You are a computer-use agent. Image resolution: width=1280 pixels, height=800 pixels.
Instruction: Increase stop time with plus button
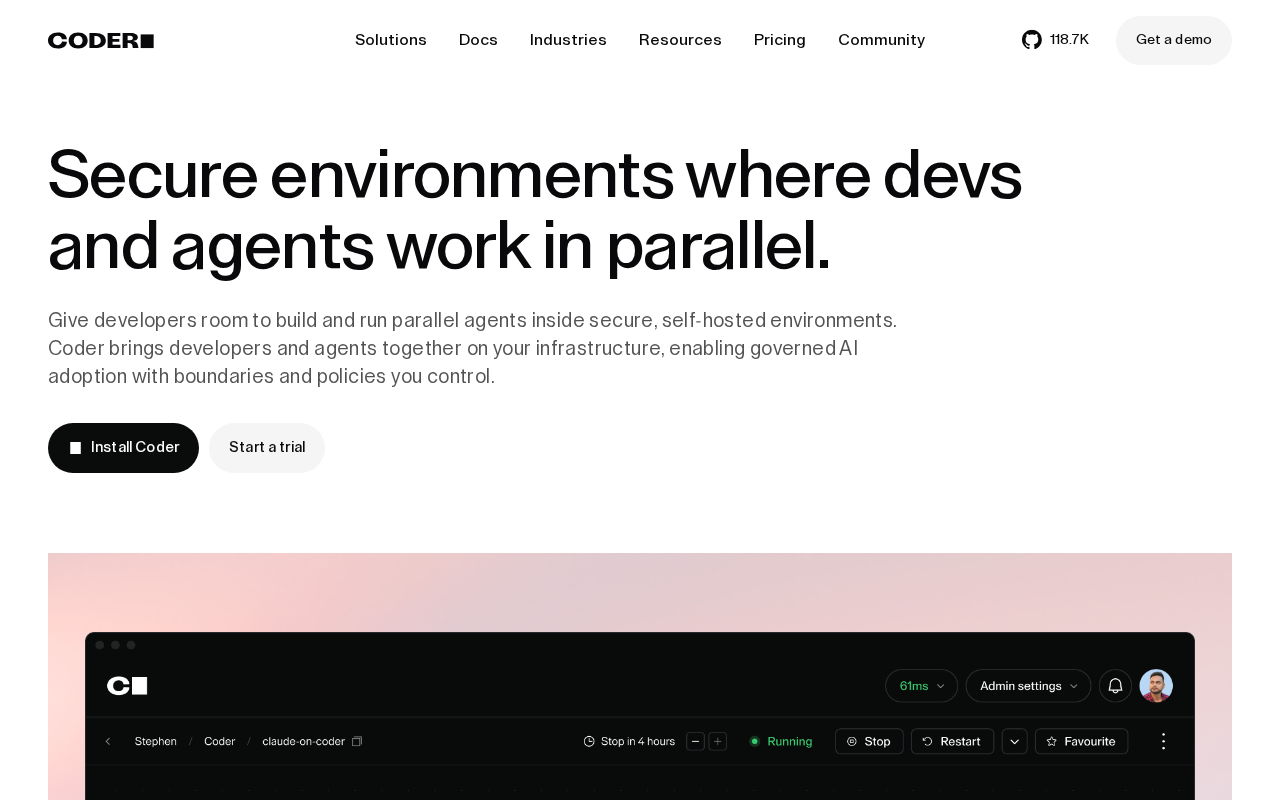click(x=717, y=741)
